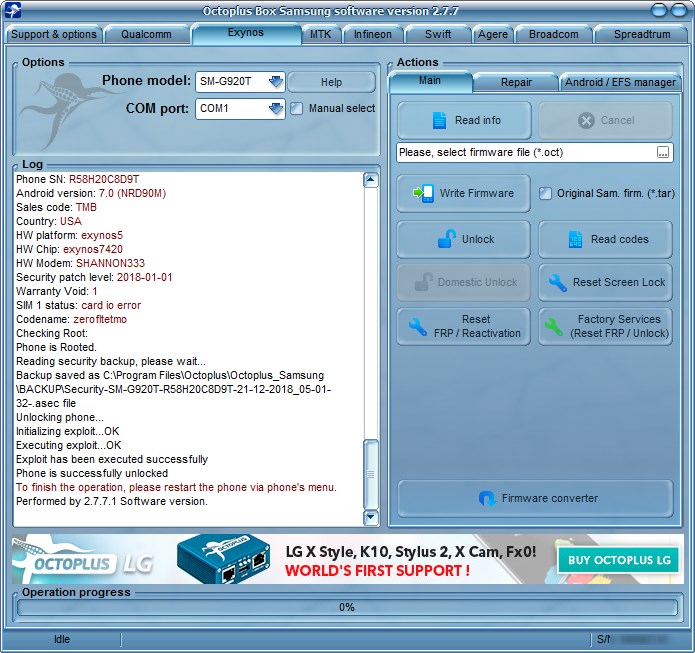Click the Reset Screen Lock wrench icon
The image size is (695, 653).
[x=557, y=282]
